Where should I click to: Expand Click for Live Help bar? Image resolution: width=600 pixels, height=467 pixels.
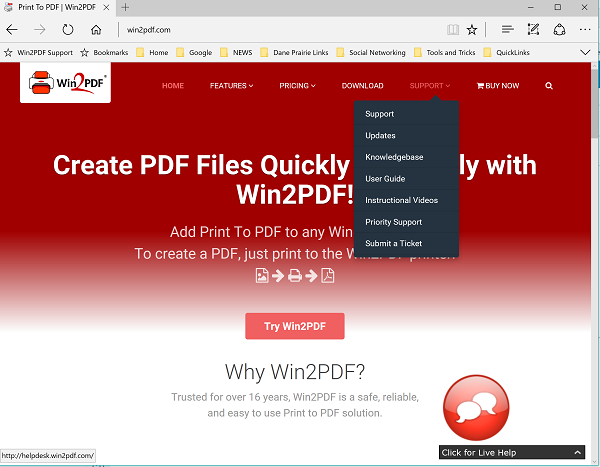point(512,452)
